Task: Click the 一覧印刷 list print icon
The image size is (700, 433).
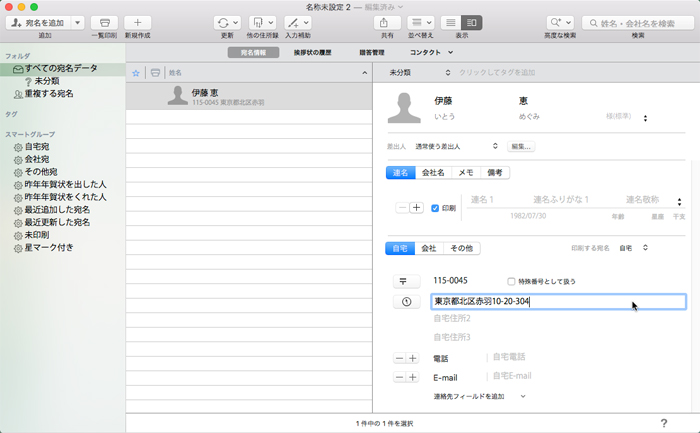Action: (104, 22)
